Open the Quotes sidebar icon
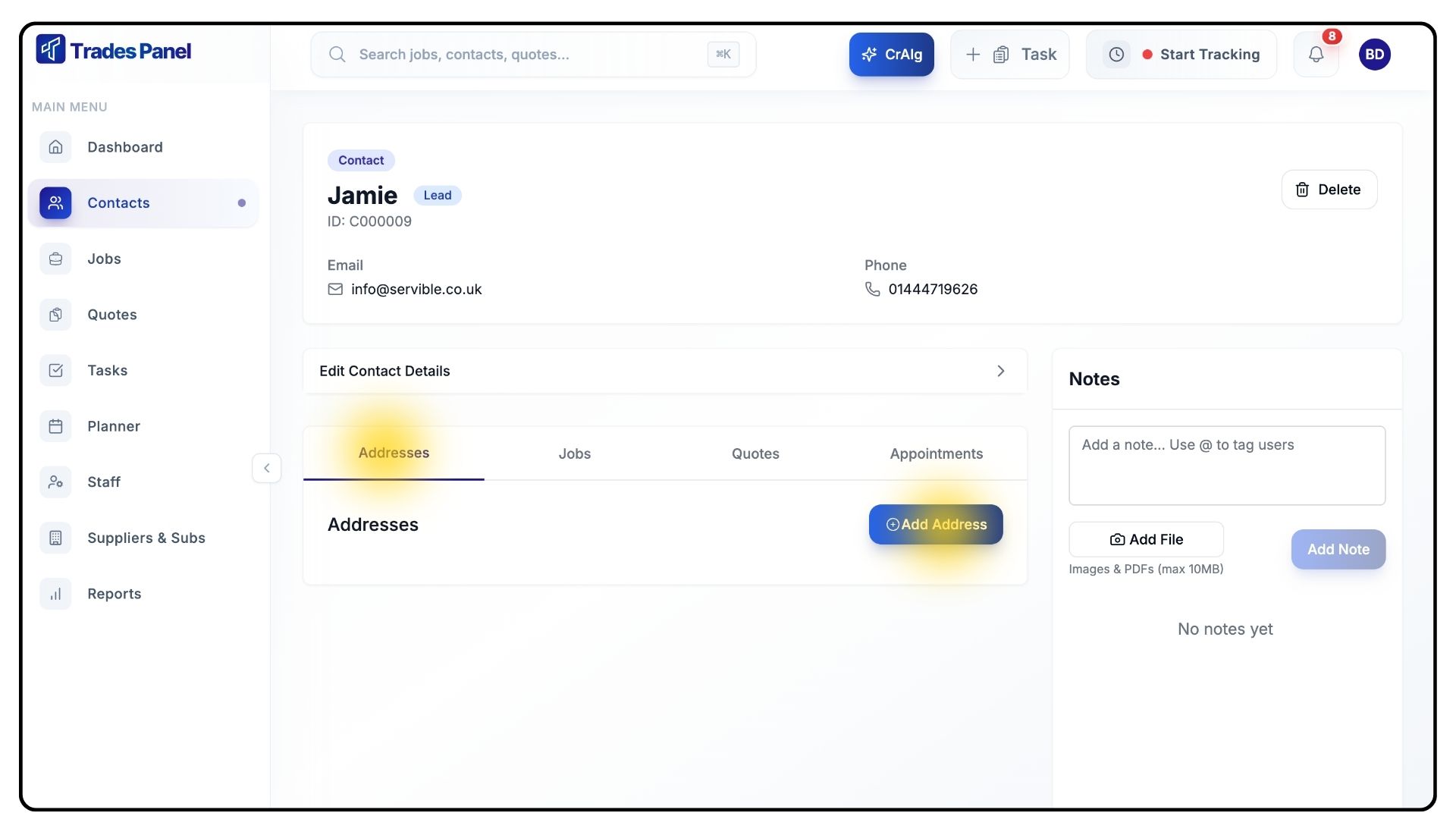 [55, 315]
